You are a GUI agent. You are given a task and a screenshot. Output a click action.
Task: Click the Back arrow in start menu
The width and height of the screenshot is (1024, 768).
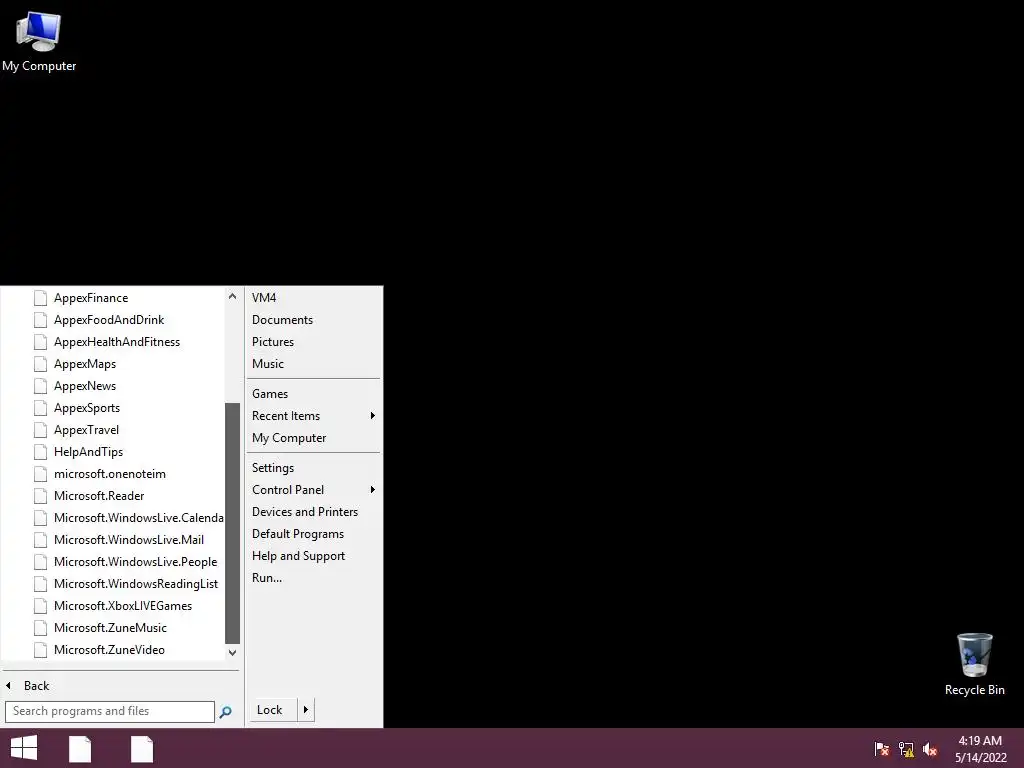pos(8,686)
